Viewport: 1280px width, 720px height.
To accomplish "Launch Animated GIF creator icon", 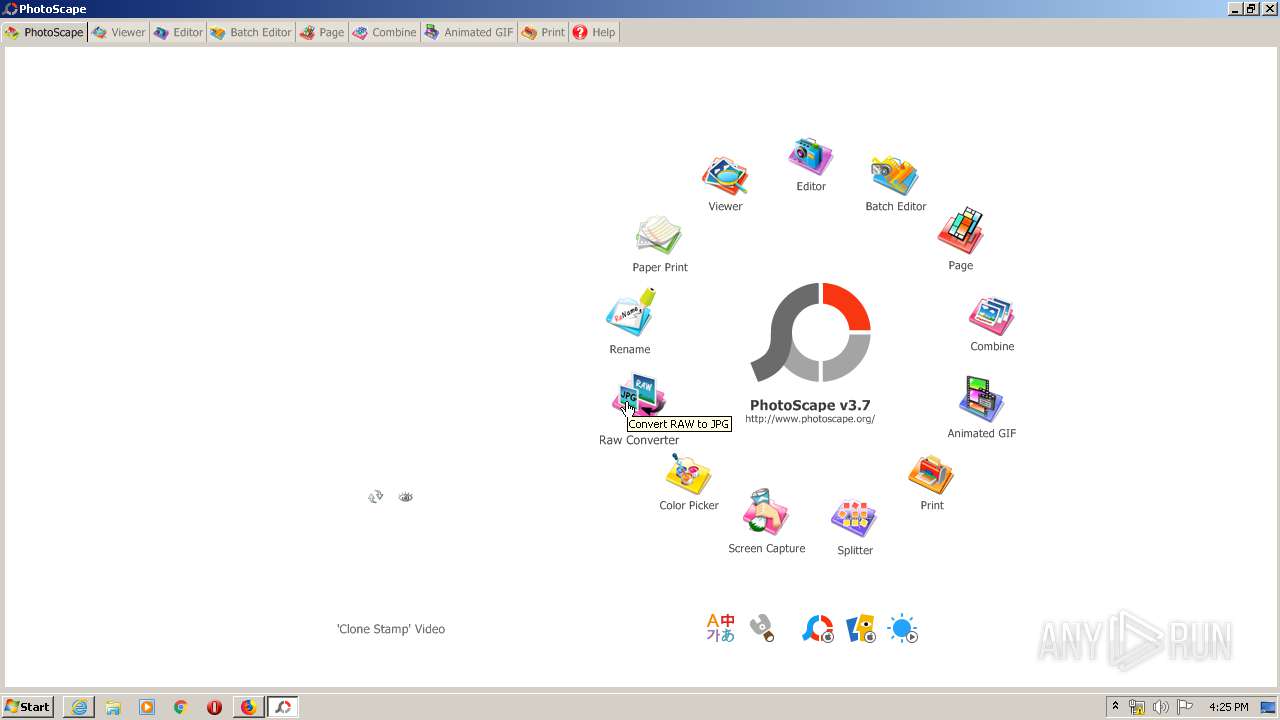I will pos(981,400).
